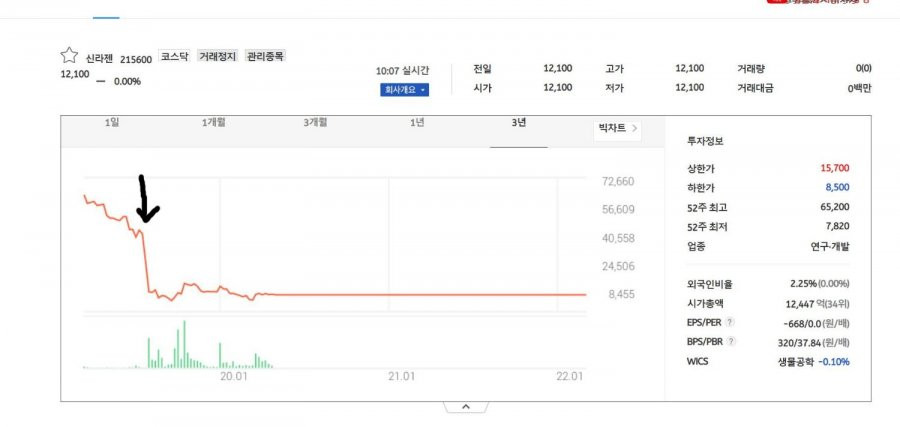Collapse the chart panel using the up chevron
The width and height of the screenshot is (900, 427).
[465, 407]
